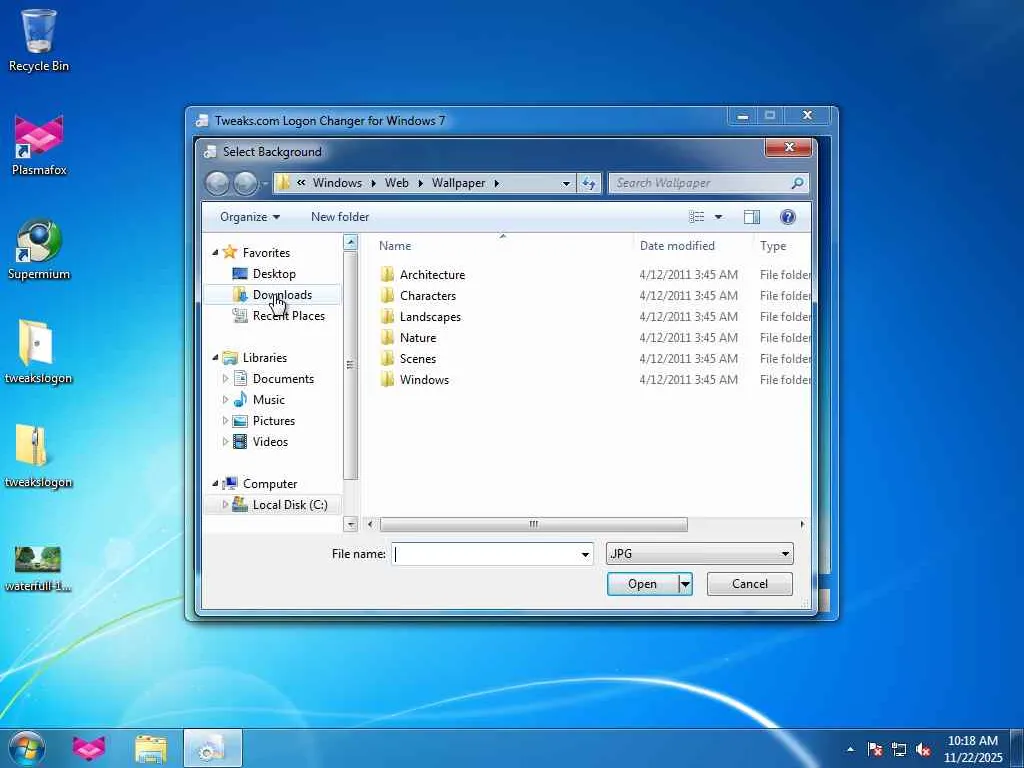Collapse the Favorites group
The height and width of the screenshot is (768, 1024).
(x=215, y=253)
